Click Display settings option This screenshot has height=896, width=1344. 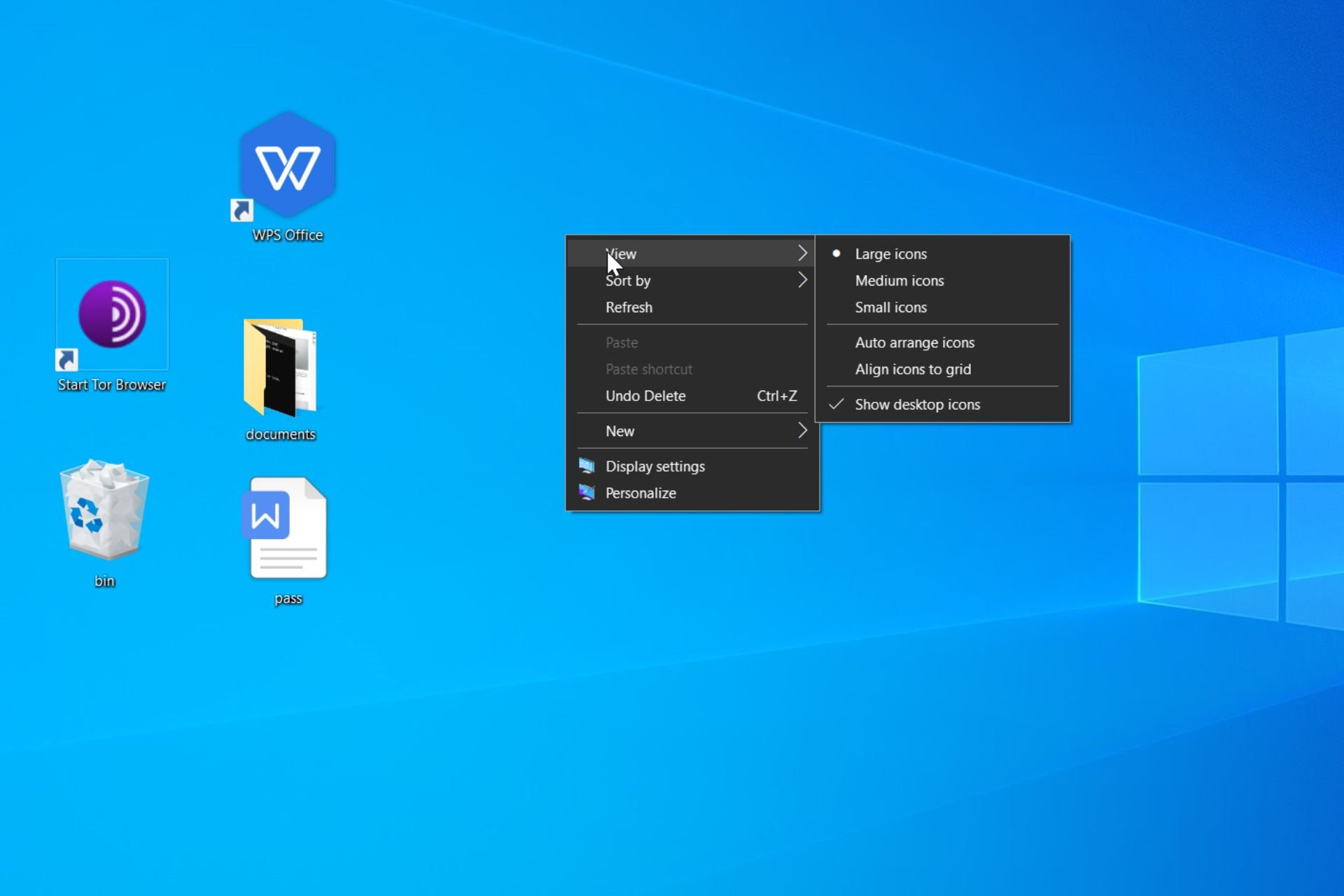pyautogui.click(x=655, y=465)
